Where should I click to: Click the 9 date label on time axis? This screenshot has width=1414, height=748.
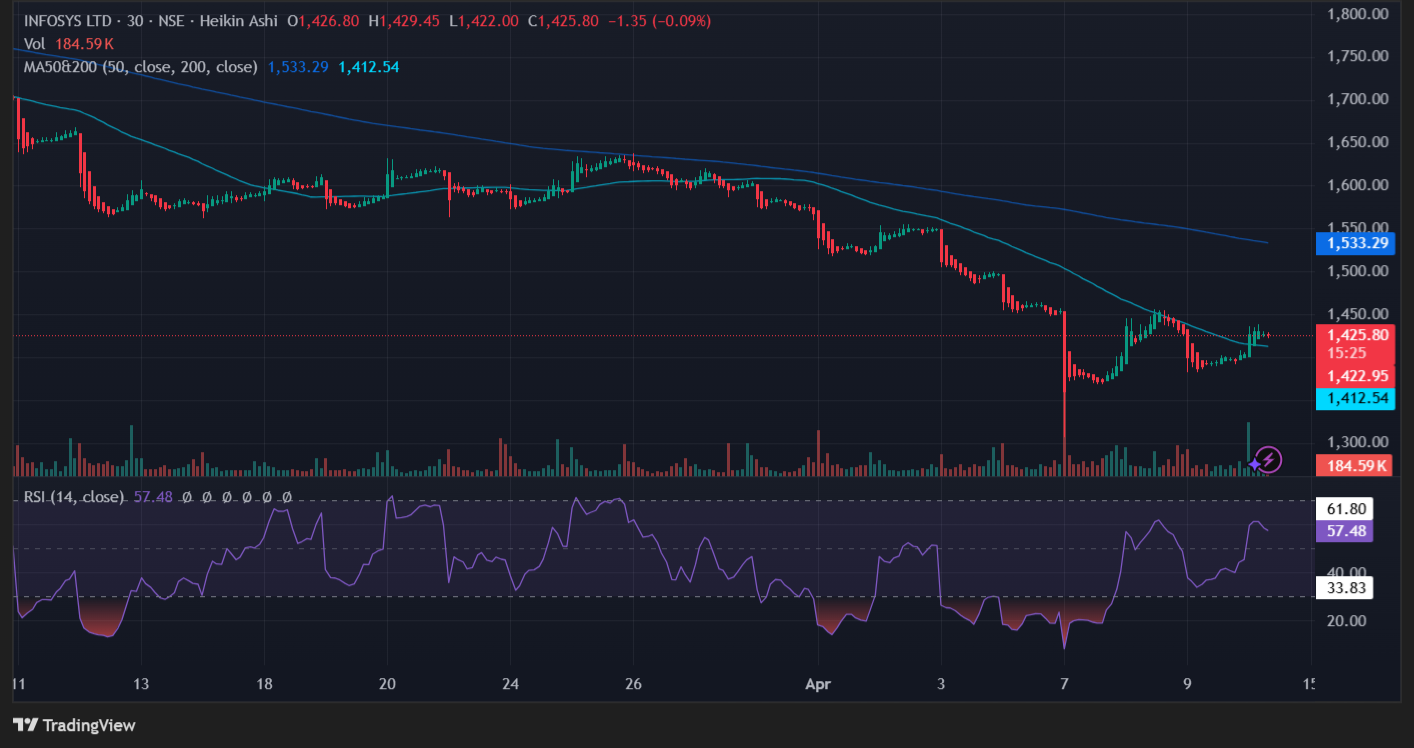(1187, 685)
